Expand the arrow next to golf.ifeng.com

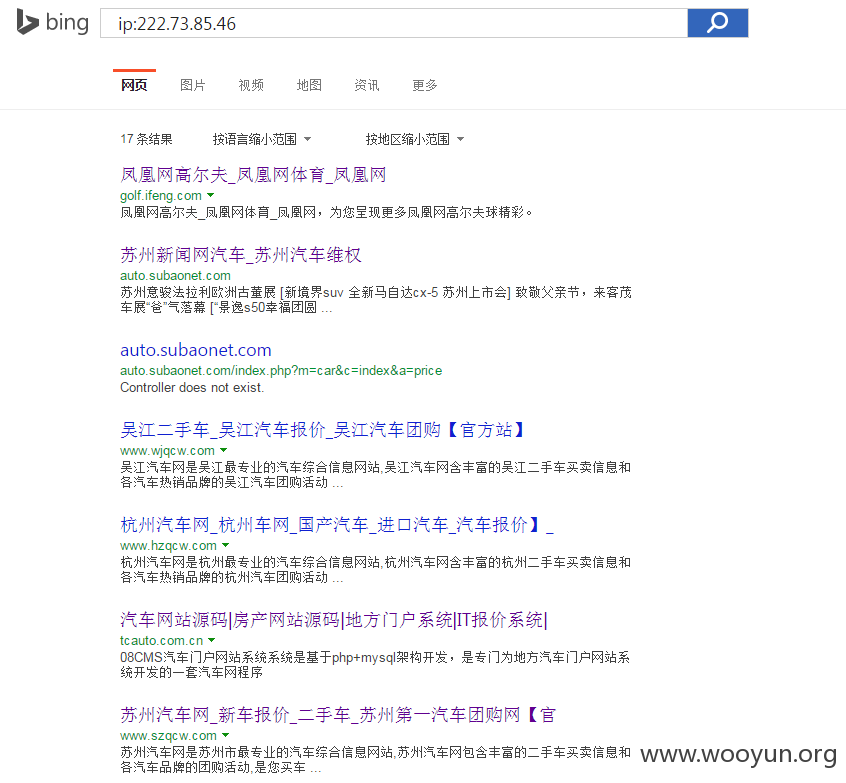211,195
